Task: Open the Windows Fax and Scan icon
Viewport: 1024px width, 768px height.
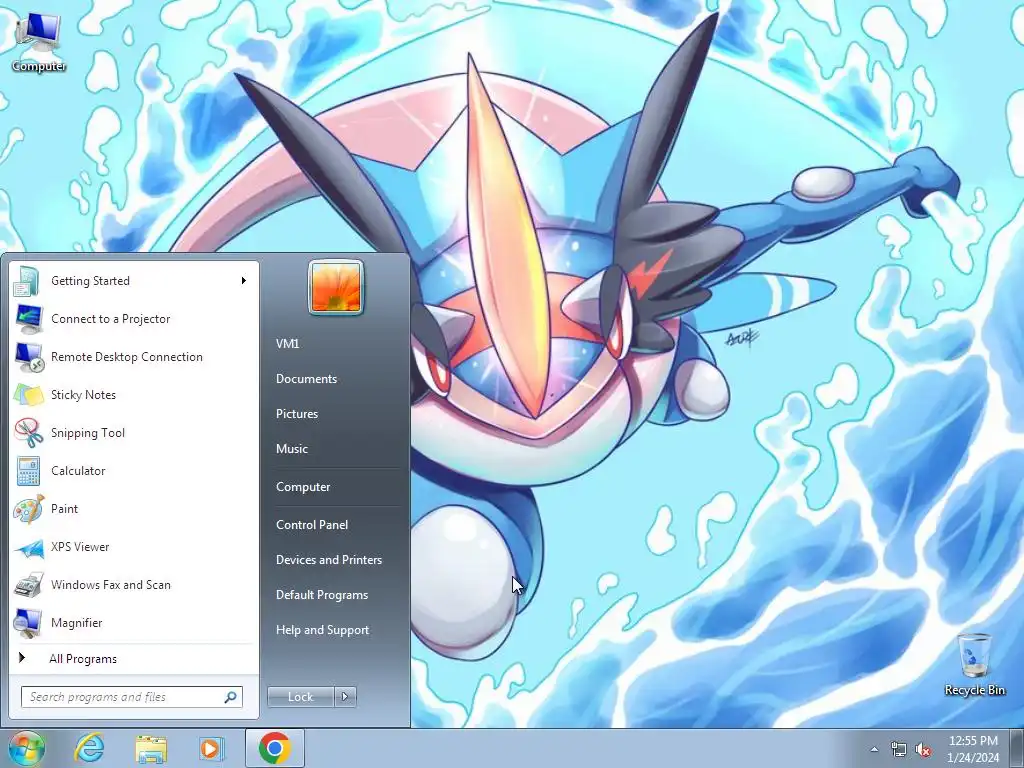Action: pos(28,585)
